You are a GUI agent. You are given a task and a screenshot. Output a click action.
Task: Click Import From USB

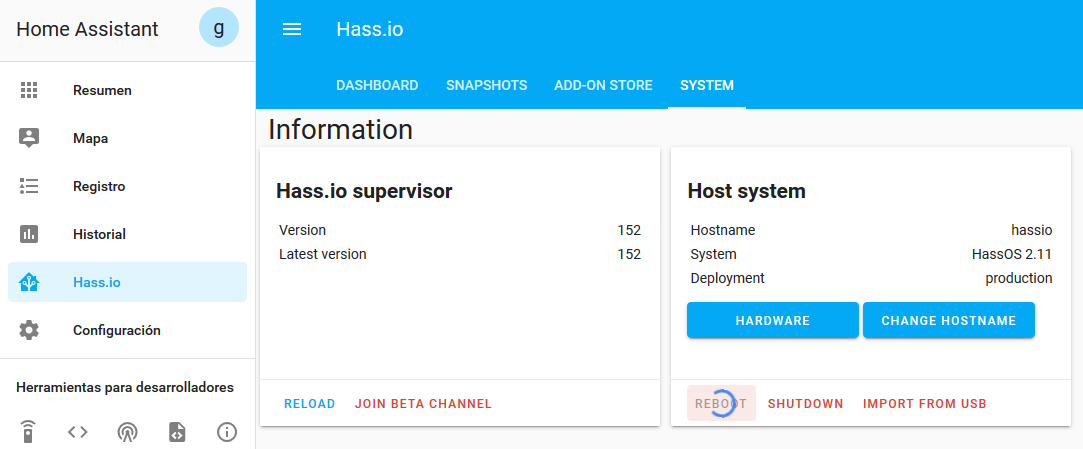coord(924,403)
